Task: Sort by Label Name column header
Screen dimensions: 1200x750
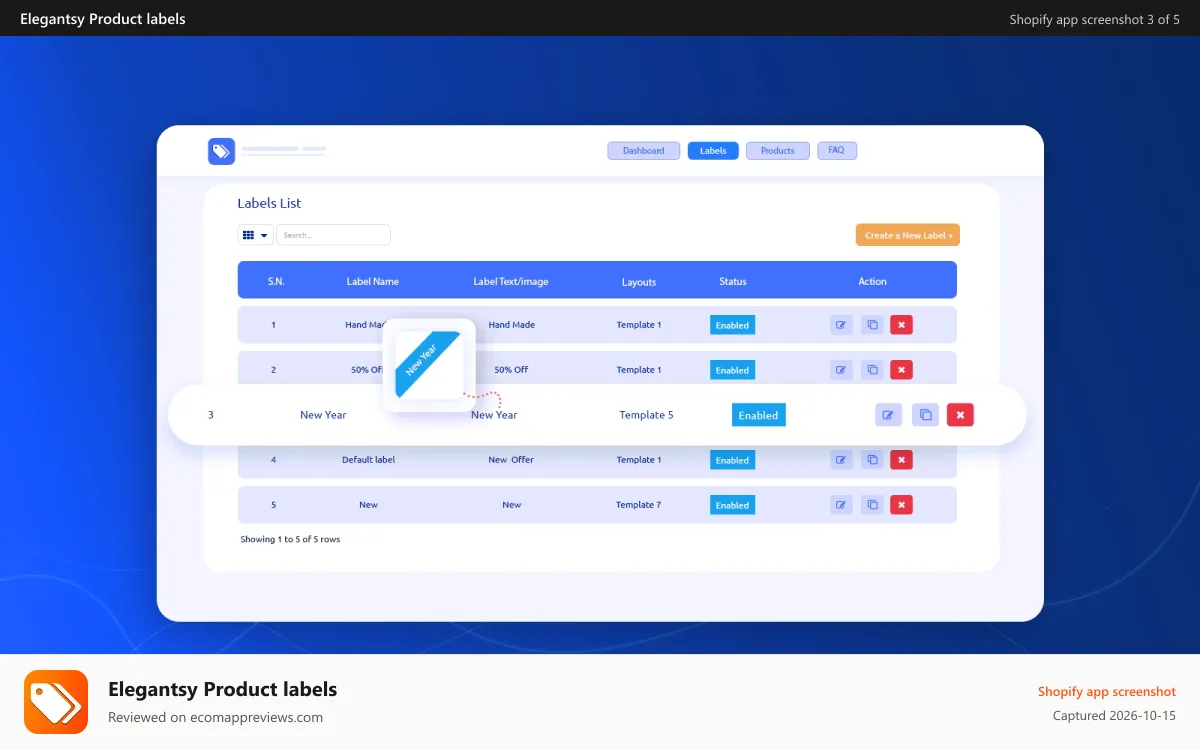Action: point(372,281)
